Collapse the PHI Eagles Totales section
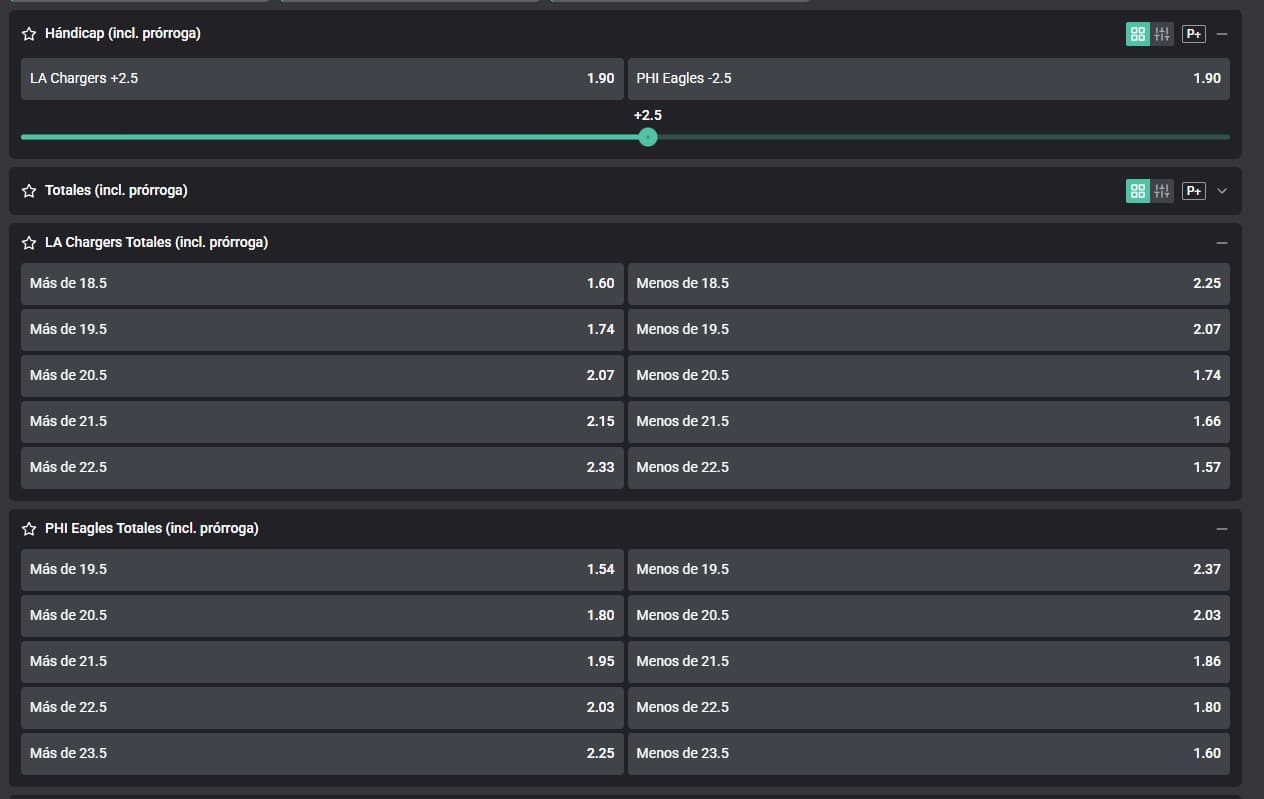The height and width of the screenshot is (799, 1264). 1222,528
